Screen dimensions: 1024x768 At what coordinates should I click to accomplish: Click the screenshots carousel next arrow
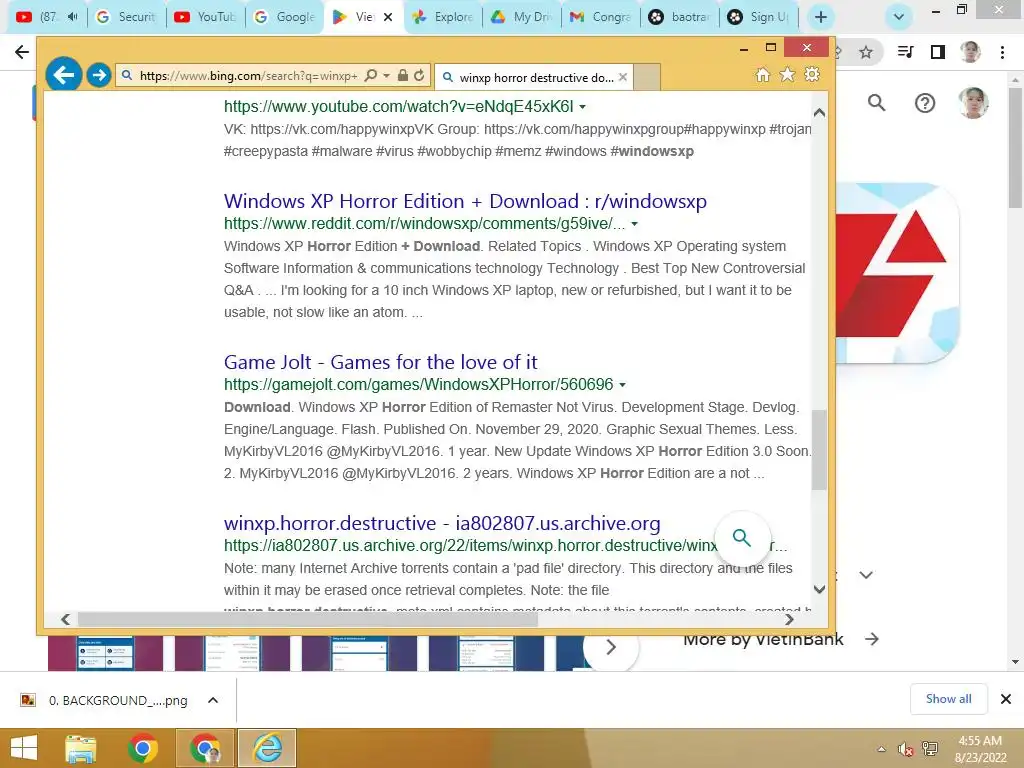[x=611, y=647]
